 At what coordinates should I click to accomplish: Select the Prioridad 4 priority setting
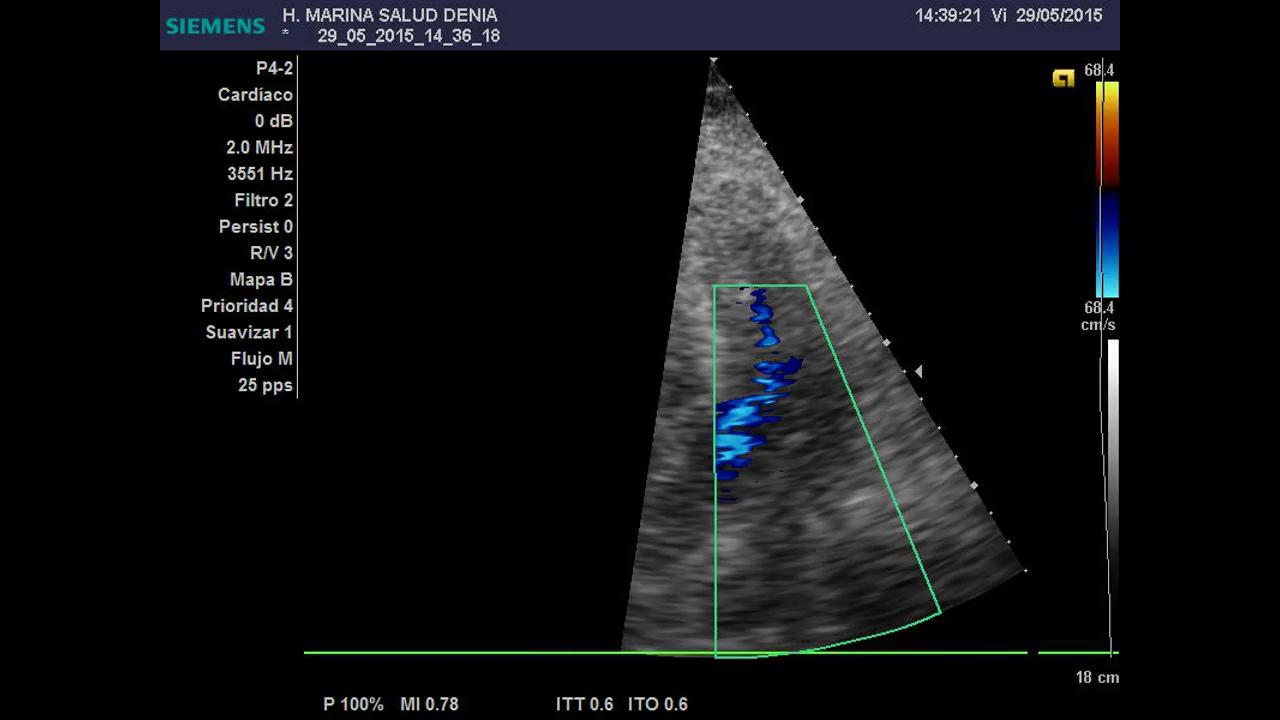pos(246,306)
